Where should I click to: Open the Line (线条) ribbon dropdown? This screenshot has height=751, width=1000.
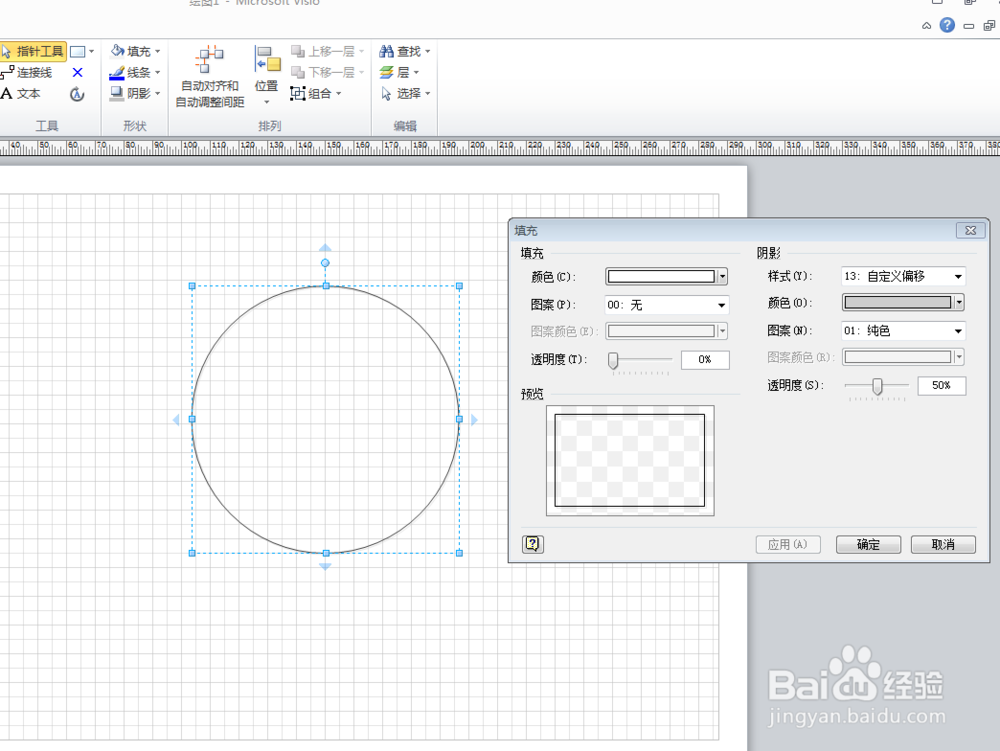click(135, 73)
